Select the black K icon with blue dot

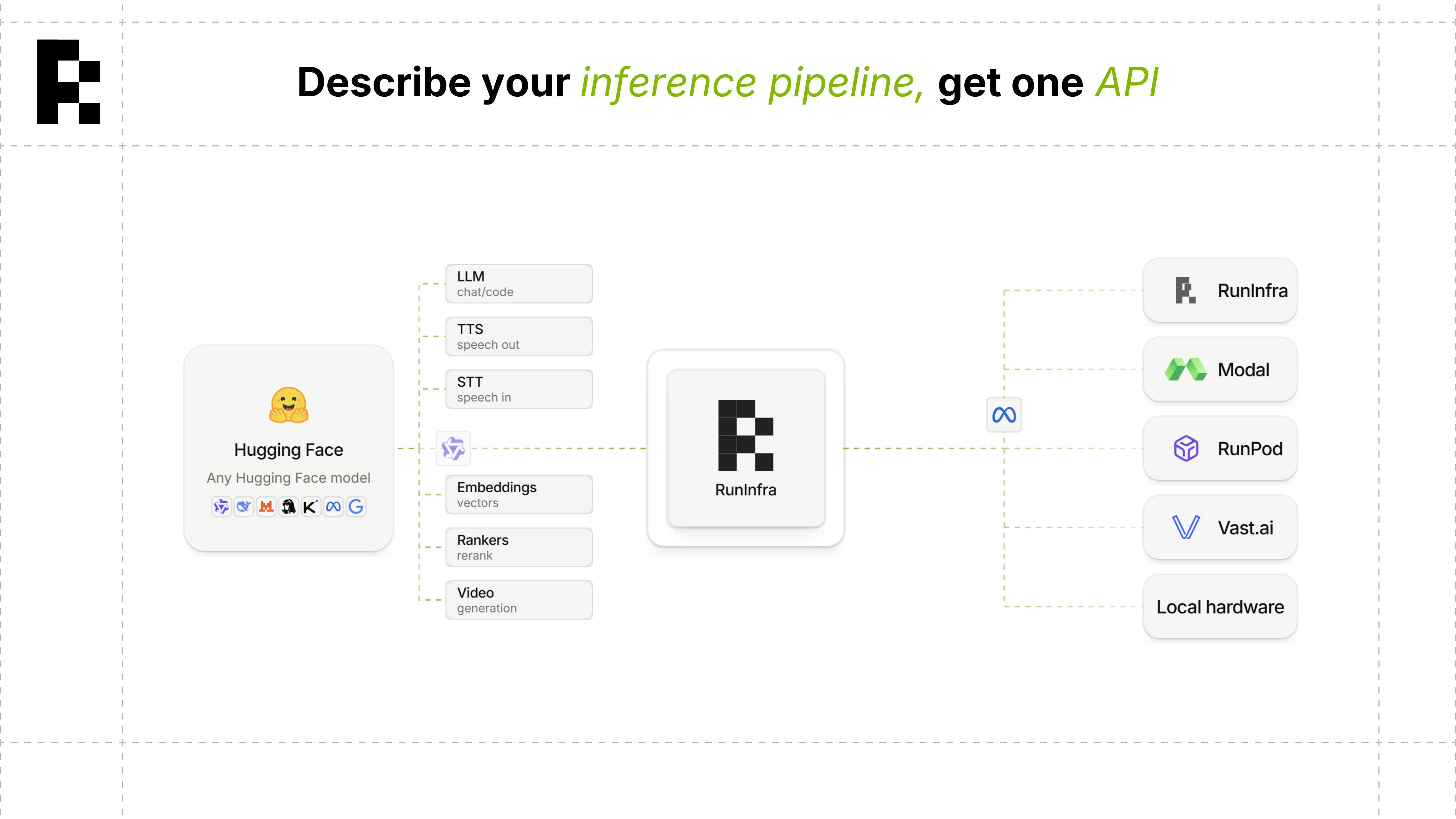[311, 507]
